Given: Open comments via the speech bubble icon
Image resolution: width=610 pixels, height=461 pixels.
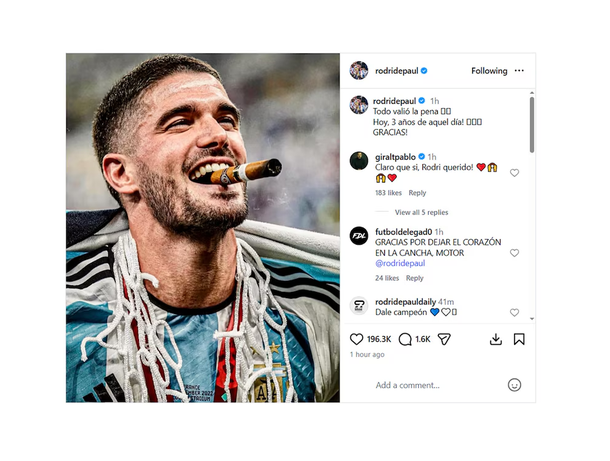Looking at the screenshot, I should tap(405, 340).
